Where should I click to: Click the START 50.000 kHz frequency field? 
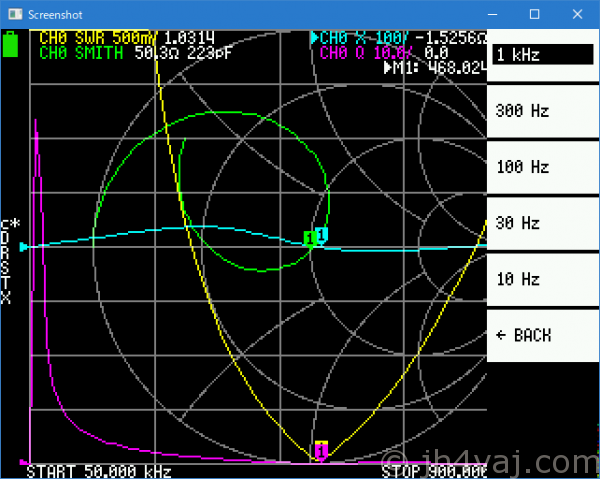pyautogui.click(x=98, y=471)
